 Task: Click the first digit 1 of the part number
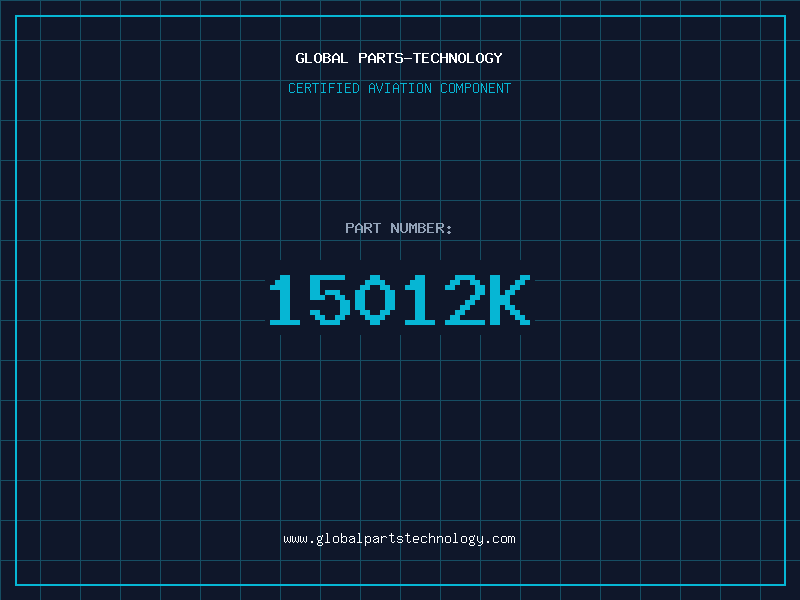click(x=286, y=300)
